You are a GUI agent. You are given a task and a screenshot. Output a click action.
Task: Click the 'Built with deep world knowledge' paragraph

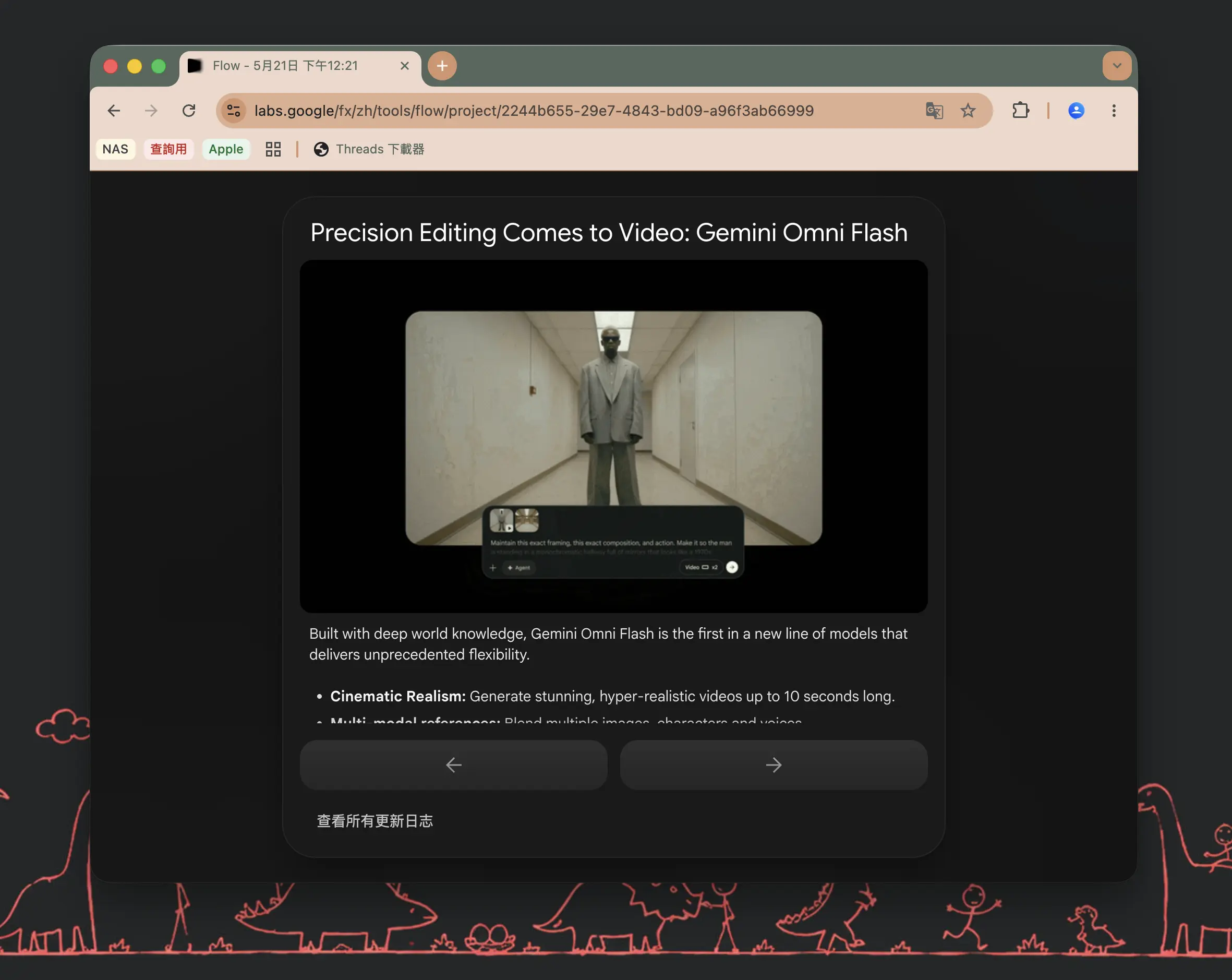[608, 644]
